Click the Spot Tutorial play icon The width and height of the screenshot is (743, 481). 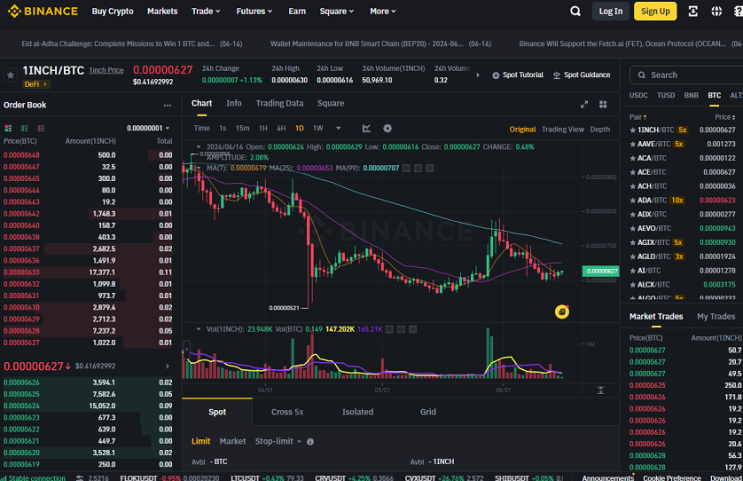(x=496, y=75)
